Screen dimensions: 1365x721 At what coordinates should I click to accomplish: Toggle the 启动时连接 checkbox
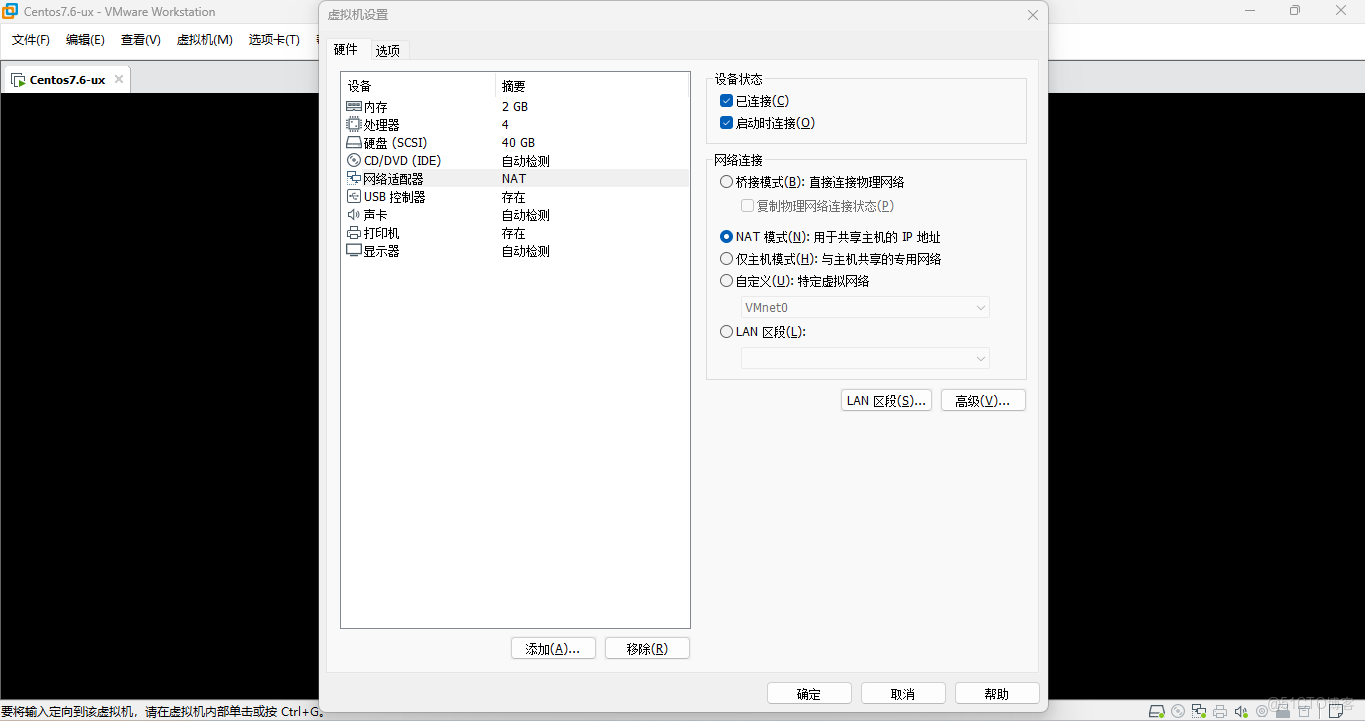click(727, 123)
